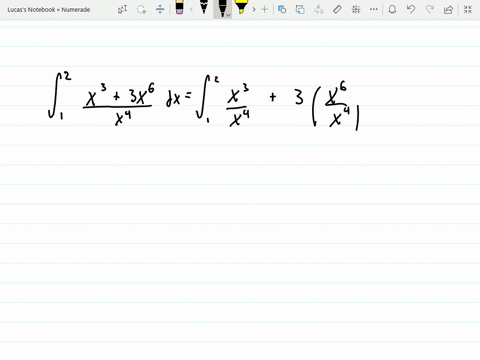The height and width of the screenshot is (360, 480).
Task: Open the share menu
Action: pos(448,9)
